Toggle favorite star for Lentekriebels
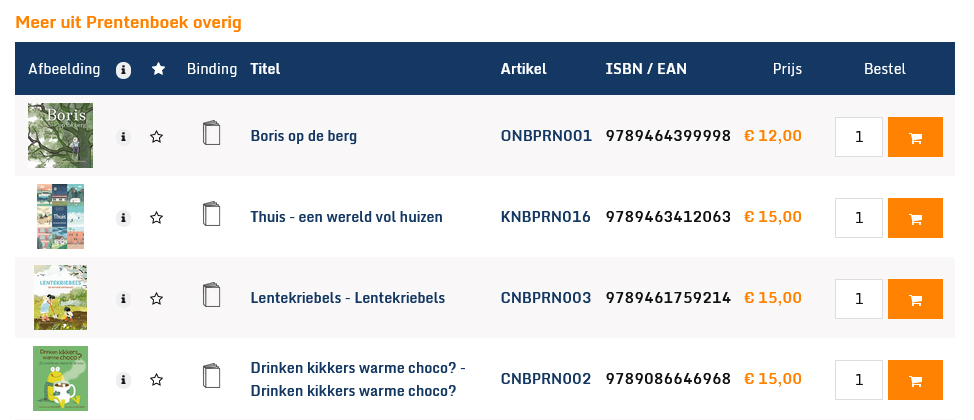974x420 pixels. tap(157, 299)
